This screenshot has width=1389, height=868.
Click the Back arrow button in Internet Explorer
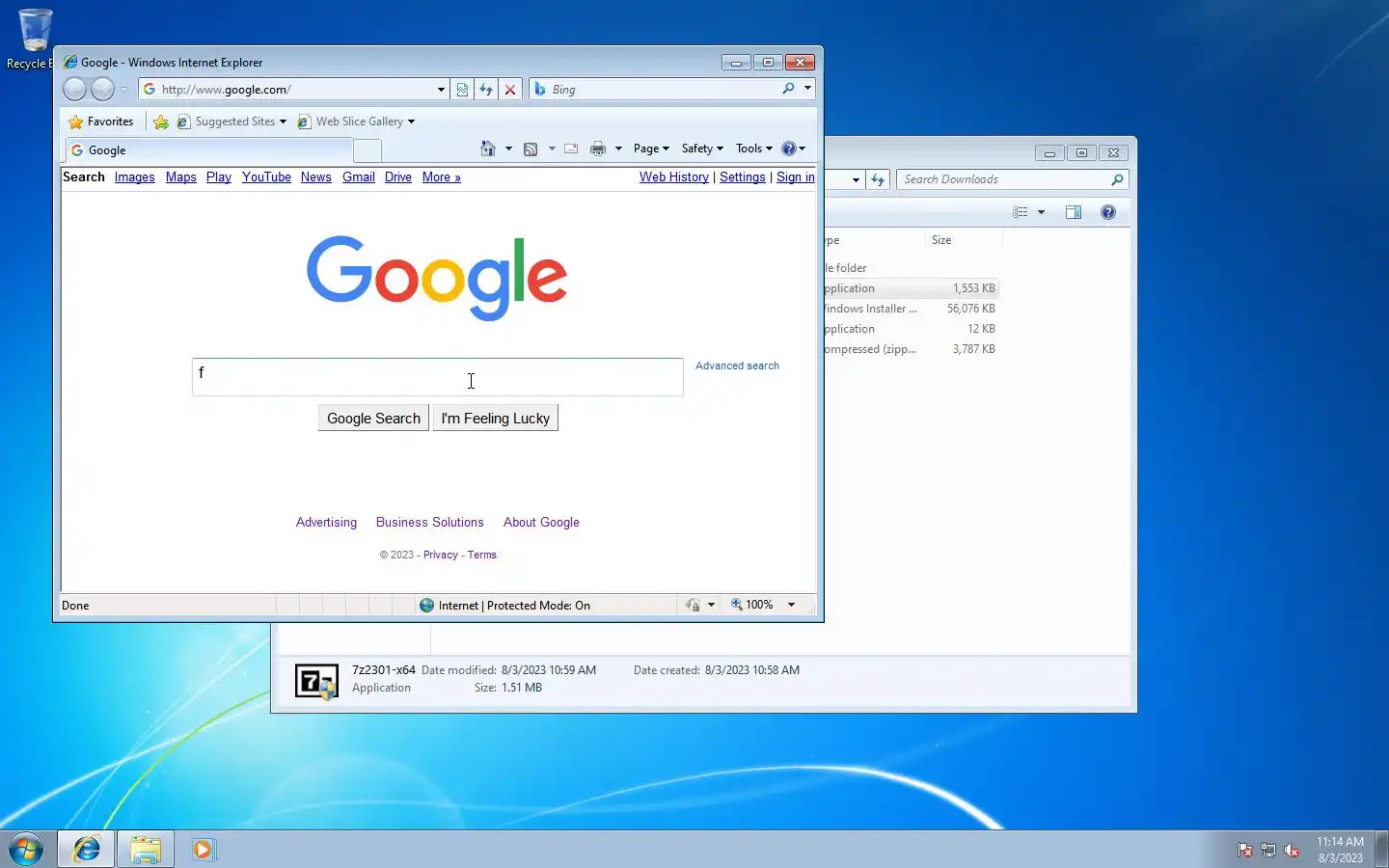pyautogui.click(x=74, y=90)
